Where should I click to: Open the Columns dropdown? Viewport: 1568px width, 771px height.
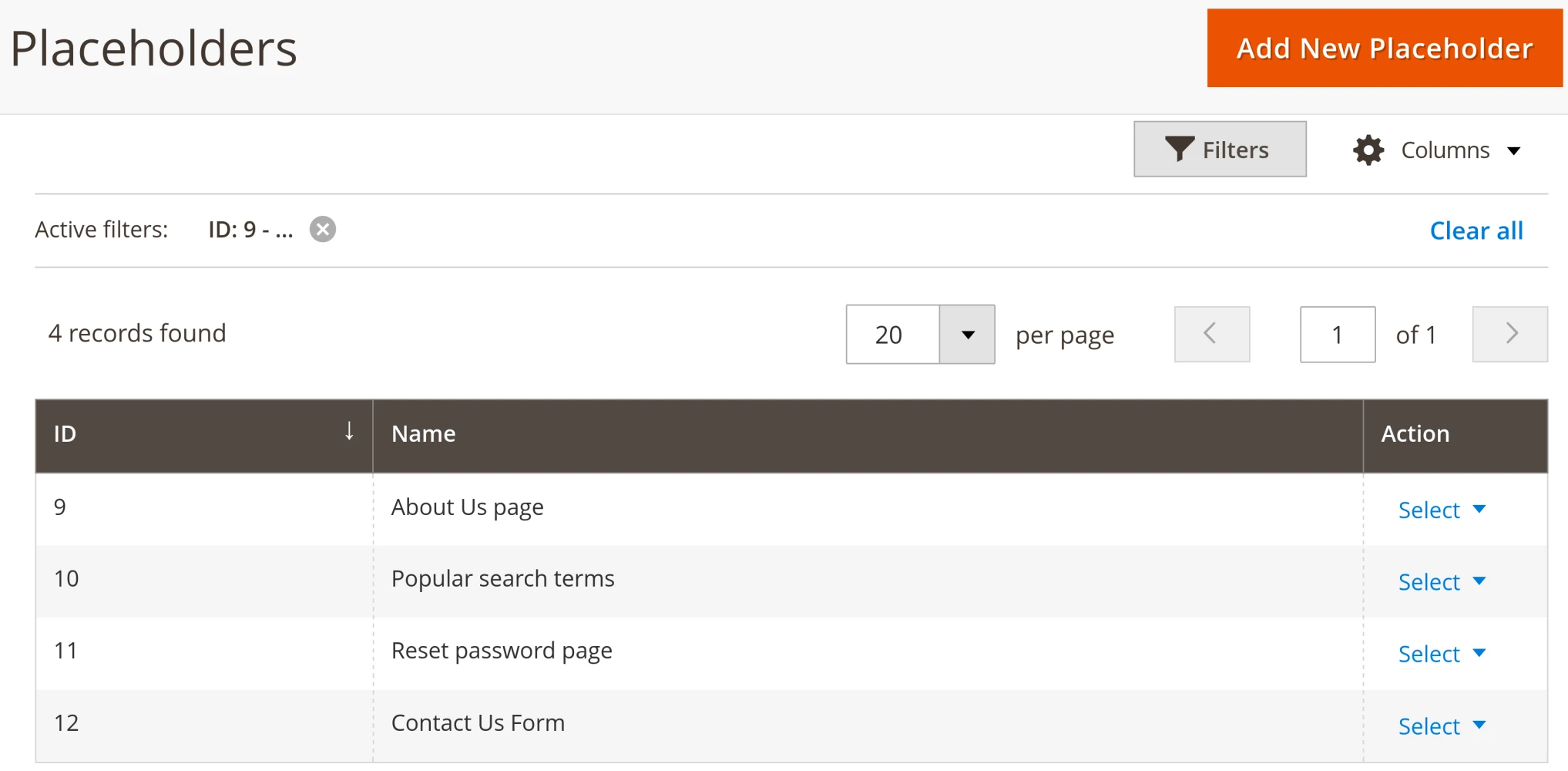point(1438,150)
